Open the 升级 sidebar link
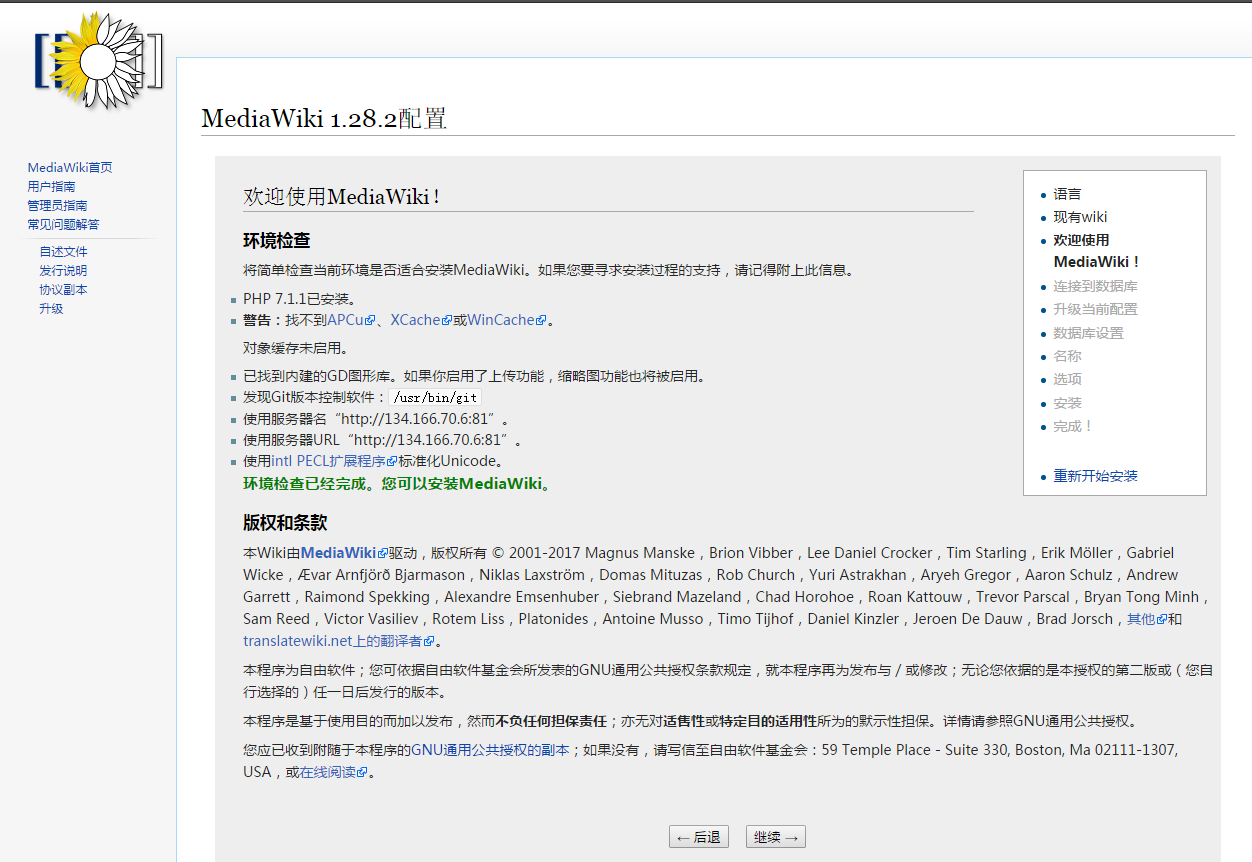1252x862 pixels. (51, 309)
